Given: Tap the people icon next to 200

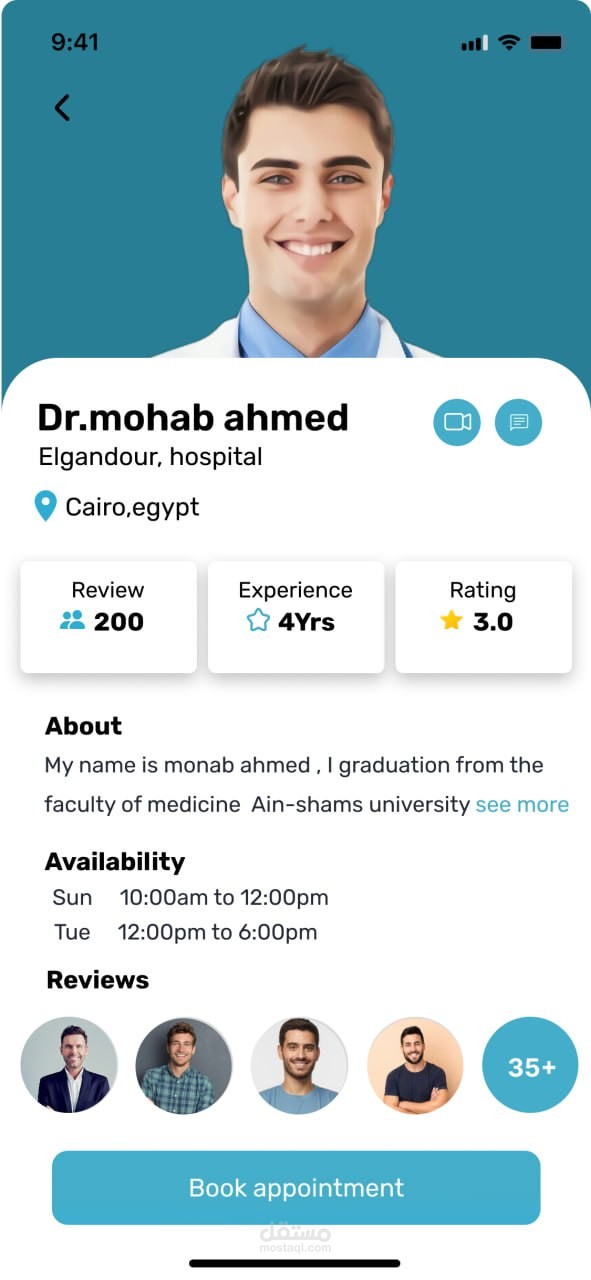Looking at the screenshot, I should click(72, 621).
